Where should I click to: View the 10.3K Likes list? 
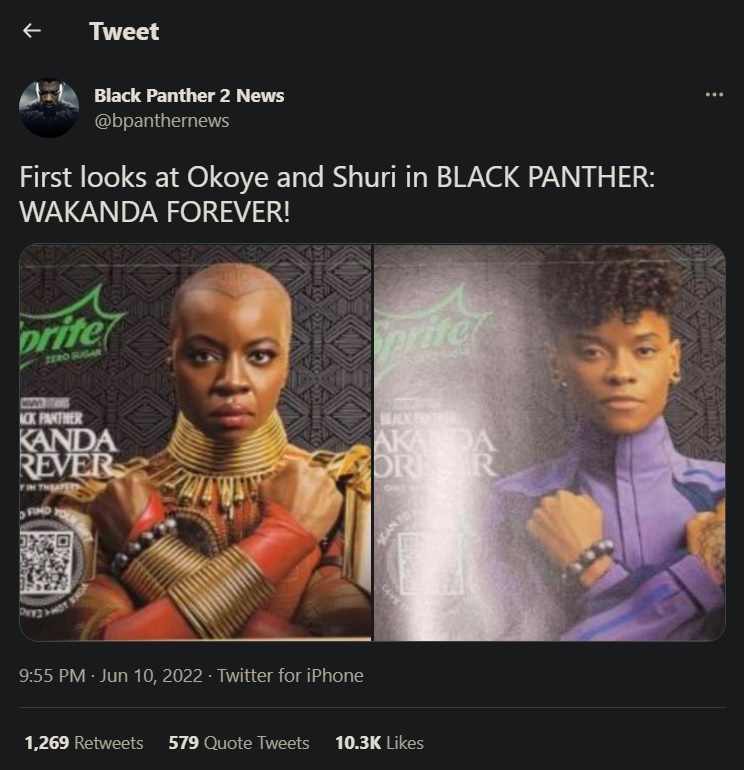379,742
